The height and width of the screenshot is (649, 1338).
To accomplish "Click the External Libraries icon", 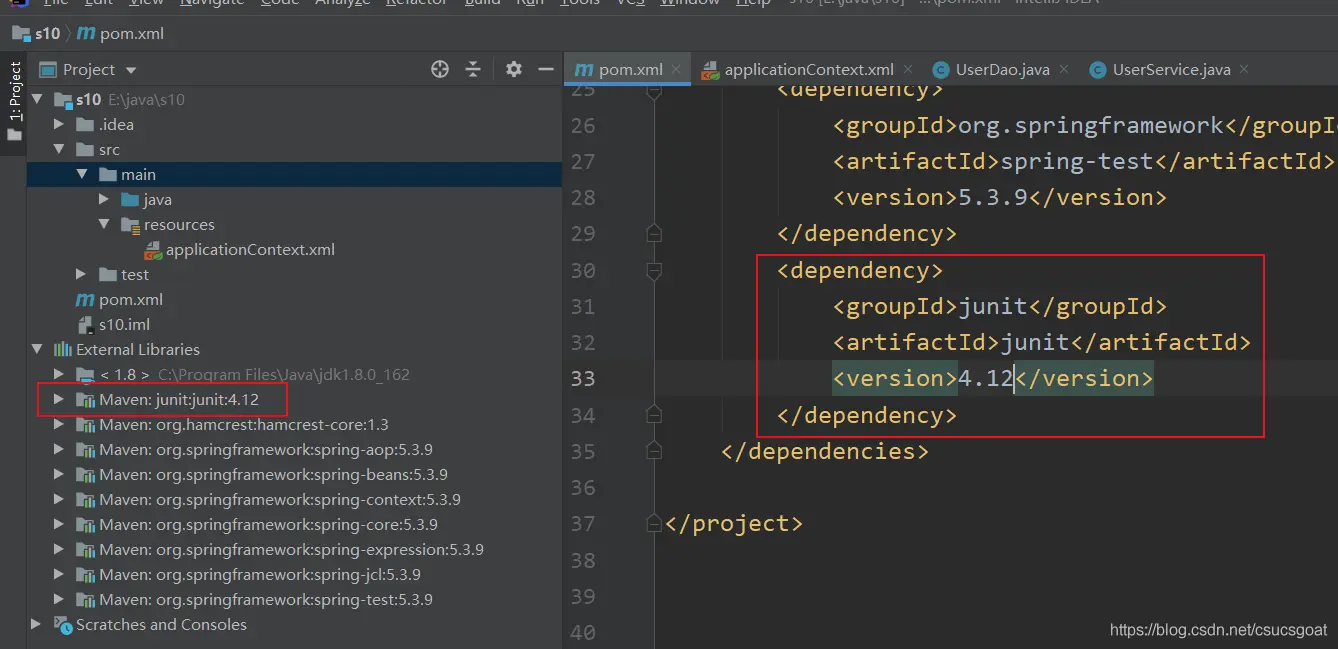I will click(63, 350).
